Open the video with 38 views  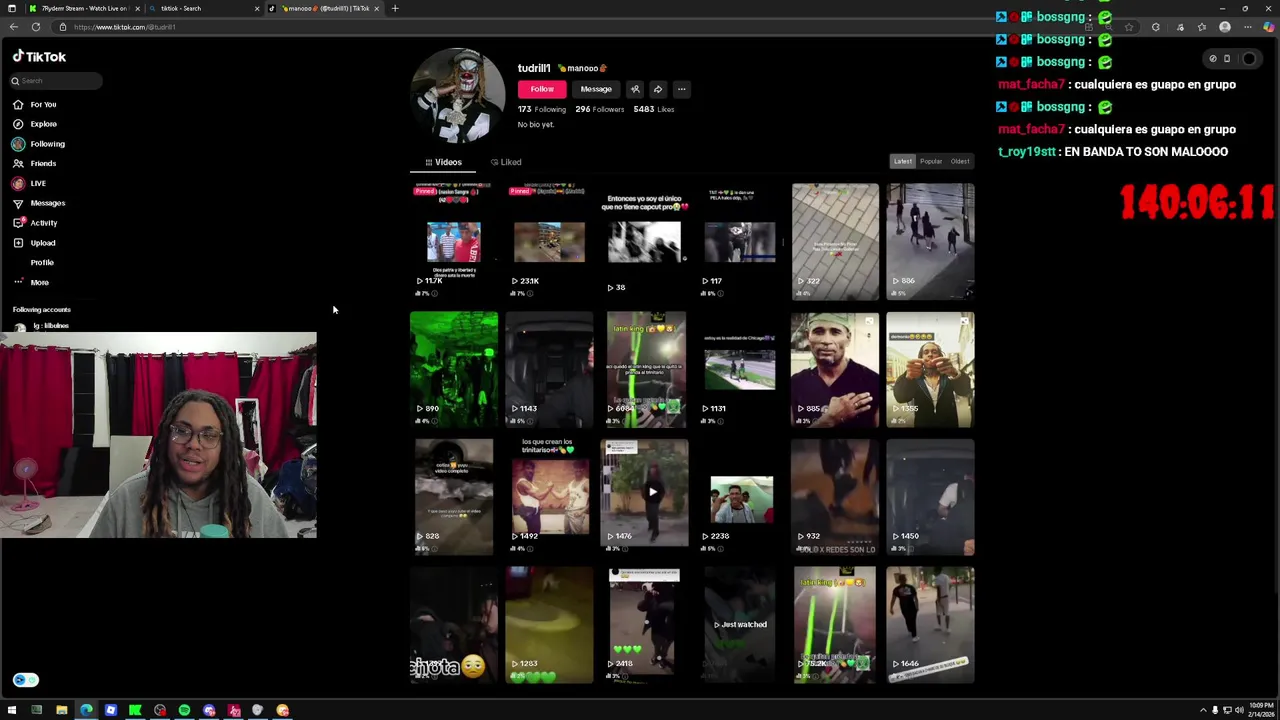(645, 241)
